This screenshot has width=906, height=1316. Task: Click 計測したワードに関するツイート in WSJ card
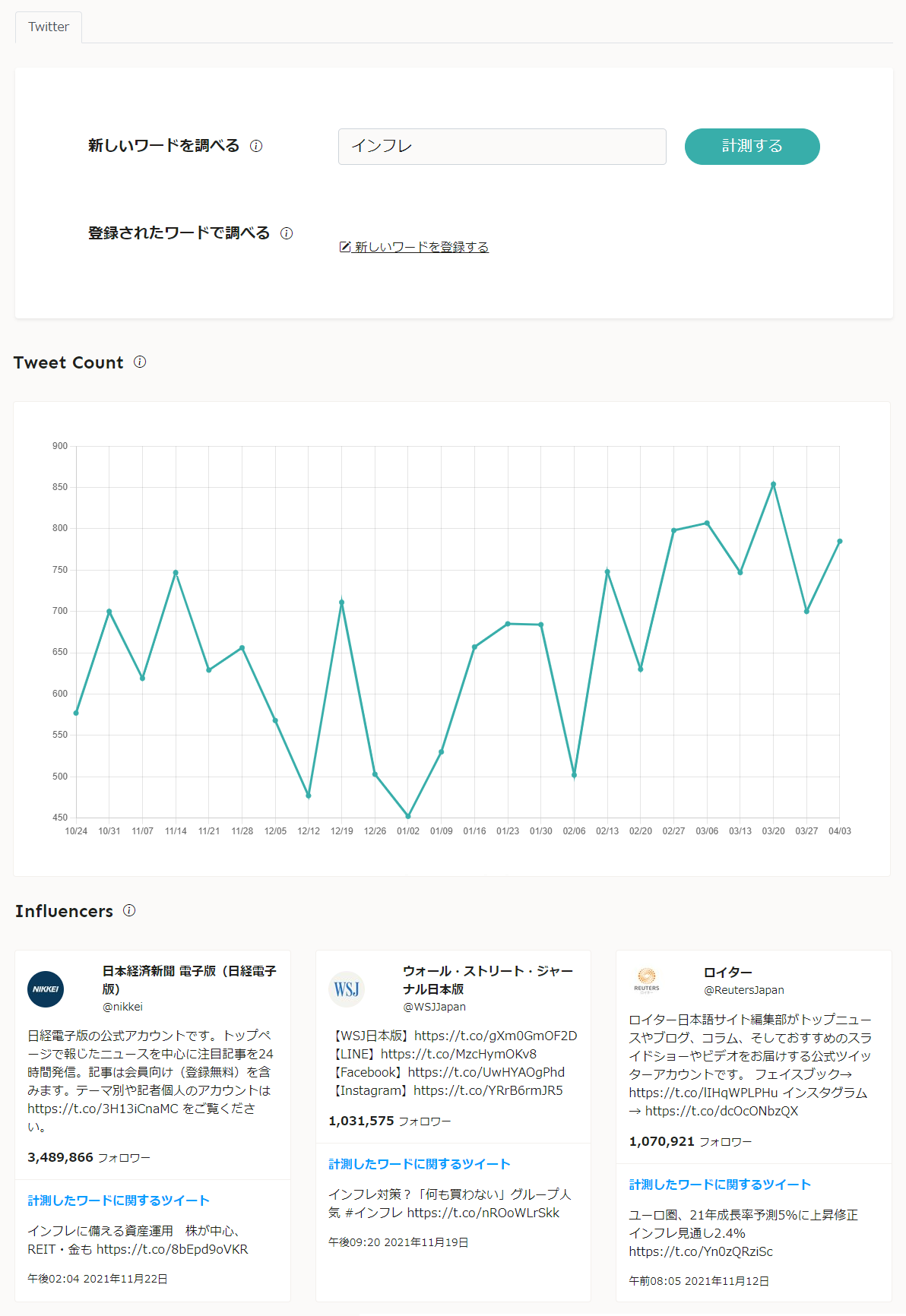[x=420, y=1164]
